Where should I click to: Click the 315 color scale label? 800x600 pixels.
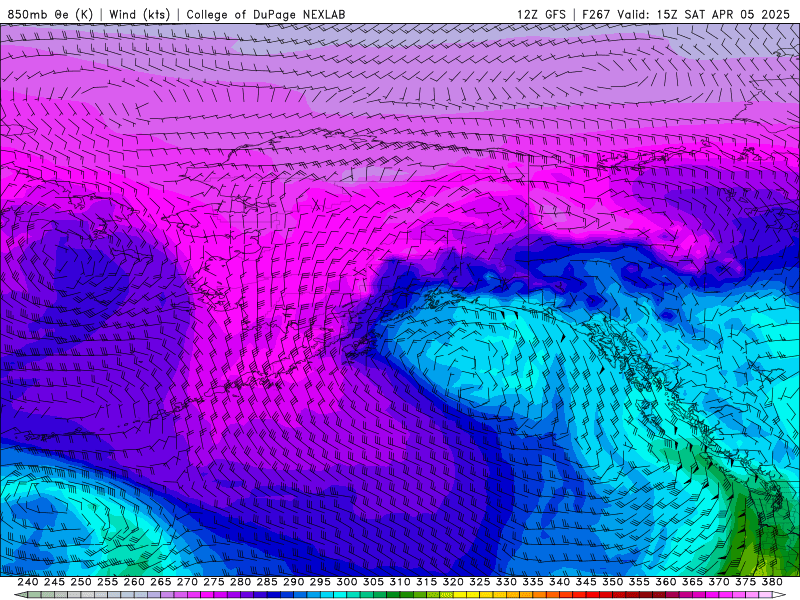tap(427, 582)
